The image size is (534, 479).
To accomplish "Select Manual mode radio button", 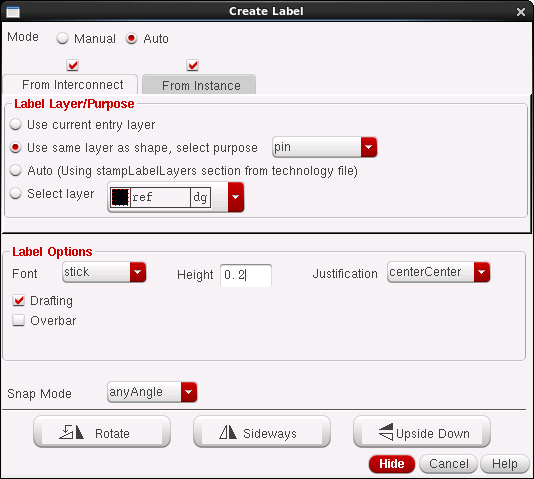I will (62, 38).
